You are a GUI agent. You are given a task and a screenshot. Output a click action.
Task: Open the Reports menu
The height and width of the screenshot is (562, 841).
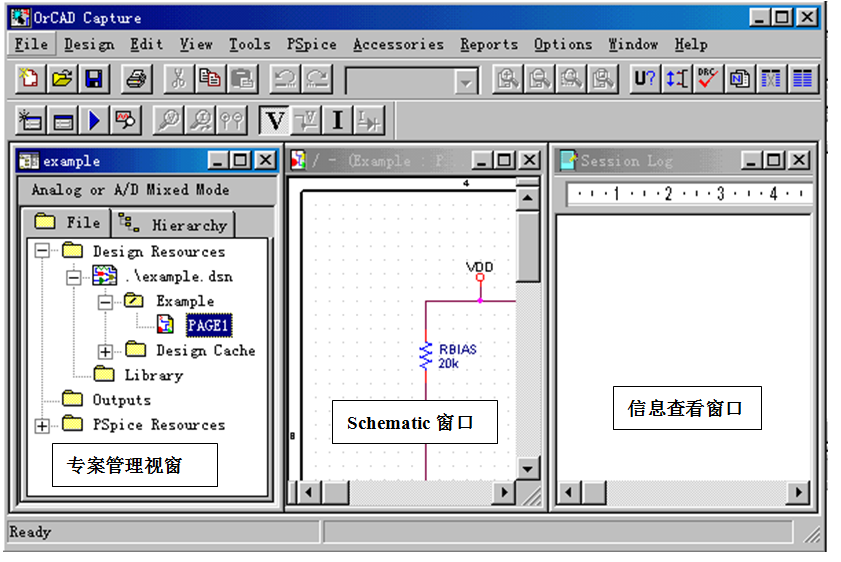click(489, 44)
